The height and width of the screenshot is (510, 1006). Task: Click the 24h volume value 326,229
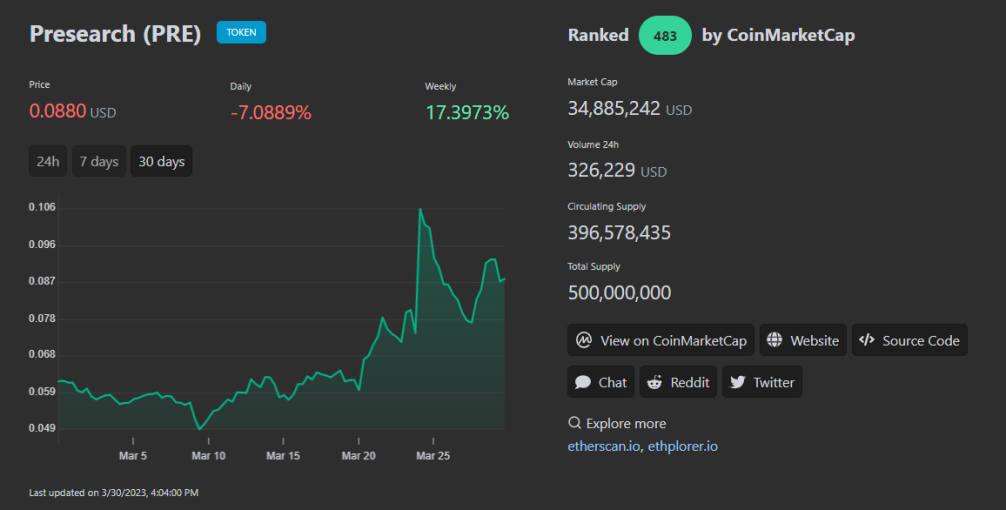click(601, 170)
